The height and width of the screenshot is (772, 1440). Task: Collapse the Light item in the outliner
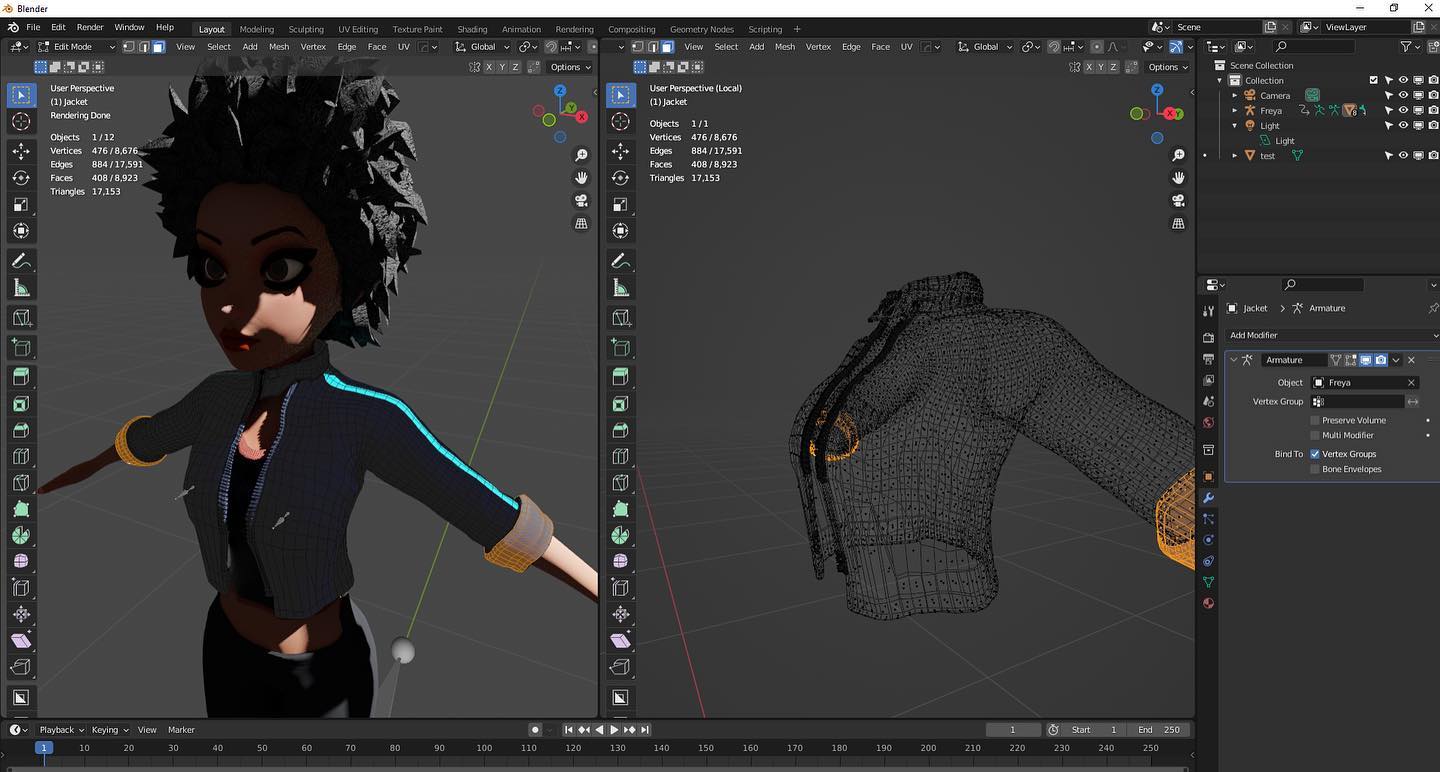click(x=1235, y=126)
